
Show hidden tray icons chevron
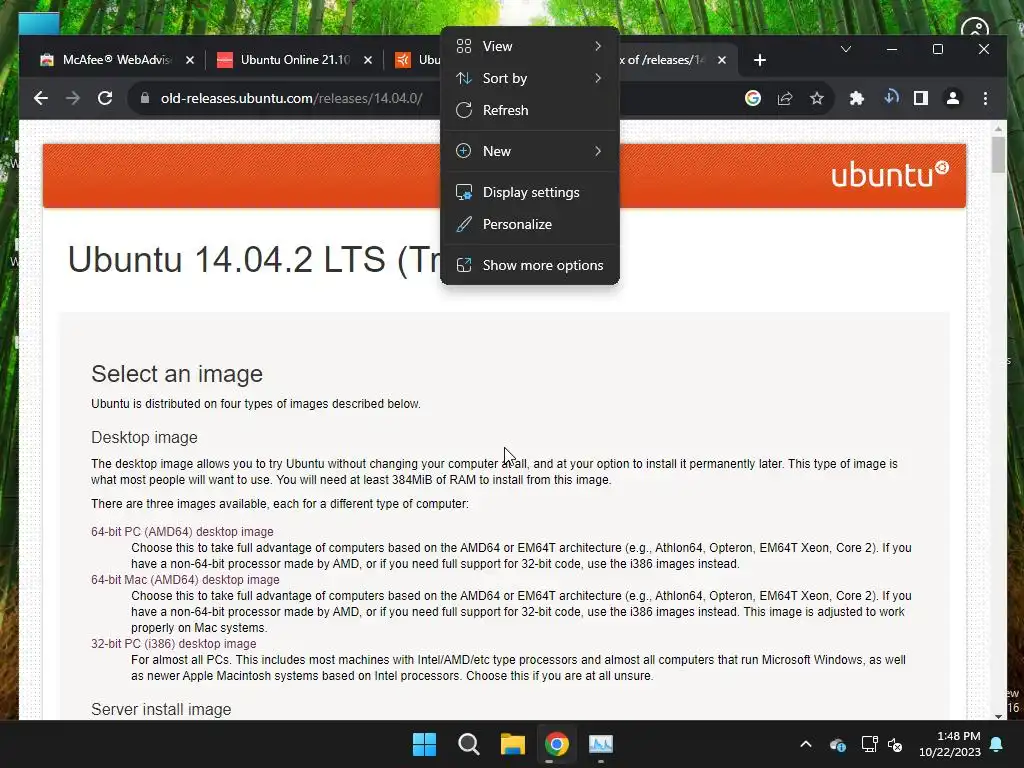click(806, 744)
